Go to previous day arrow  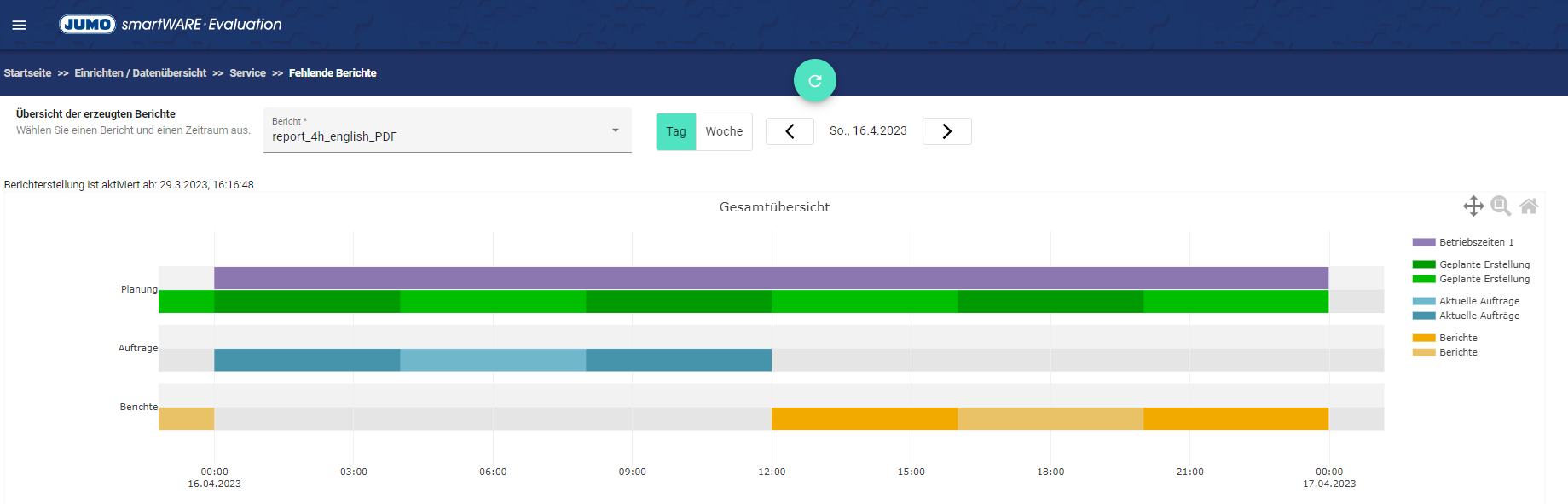tap(790, 131)
